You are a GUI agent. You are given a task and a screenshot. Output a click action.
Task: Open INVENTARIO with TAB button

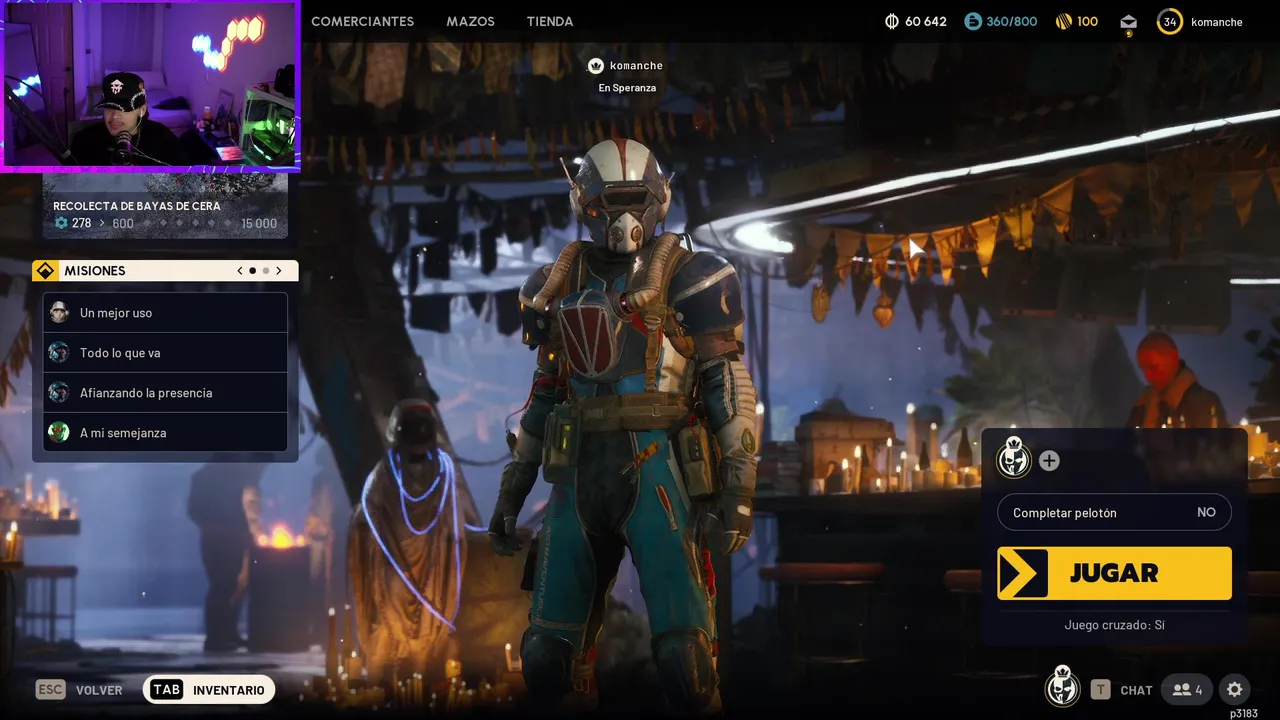pyautogui.click(x=209, y=690)
